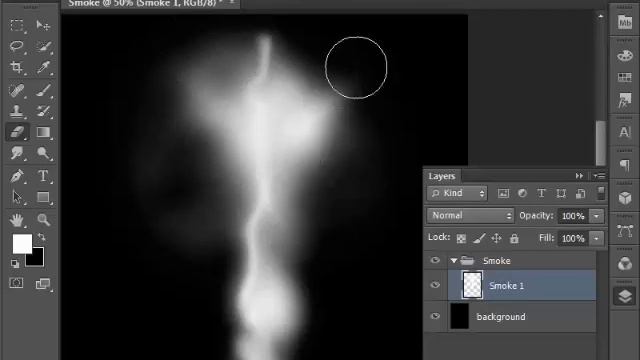Select the Crop tool
The image size is (640, 360).
point(17,67)
